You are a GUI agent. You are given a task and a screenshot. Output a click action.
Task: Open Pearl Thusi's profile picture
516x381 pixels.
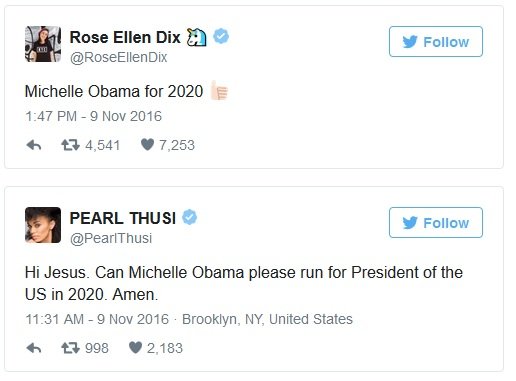43,225
